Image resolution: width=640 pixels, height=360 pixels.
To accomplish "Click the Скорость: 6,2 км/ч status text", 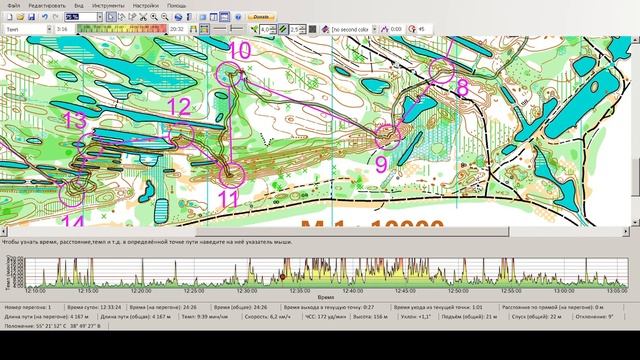I will [268, 316].
